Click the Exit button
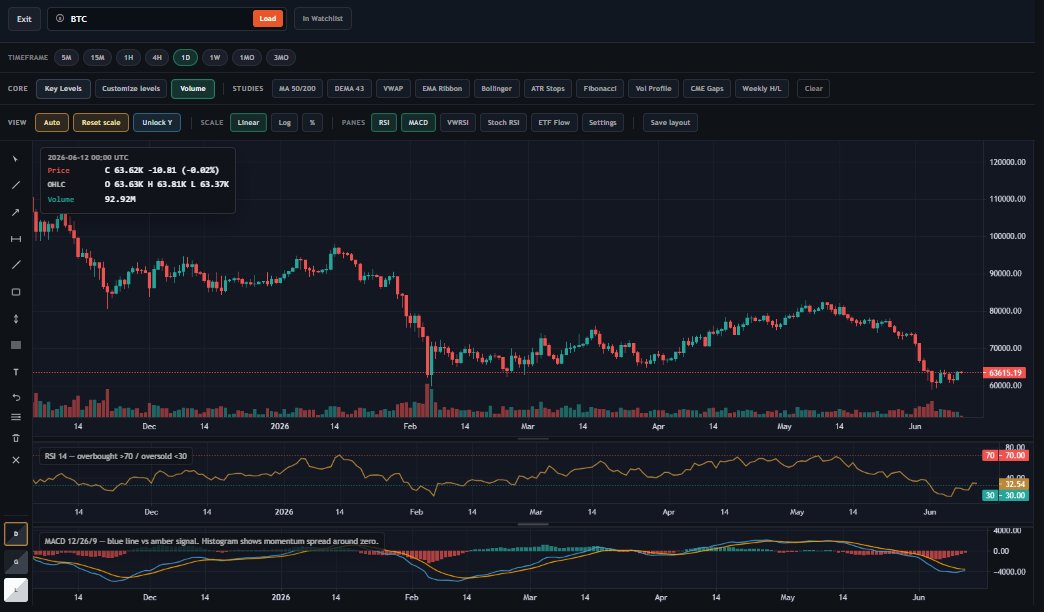1044x612 pixels. [x=24, y=19]
